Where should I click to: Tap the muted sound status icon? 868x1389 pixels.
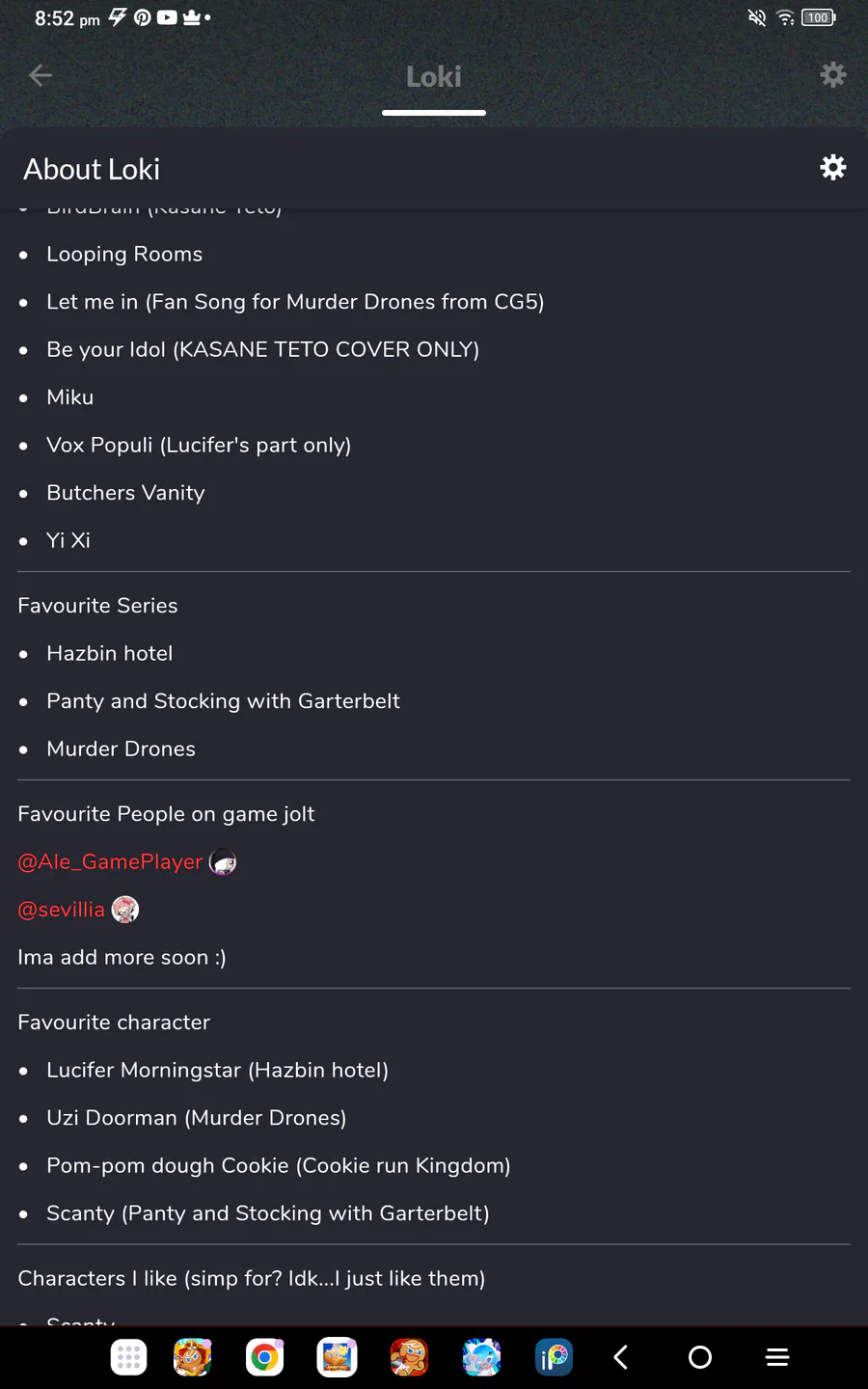click(x=757, y=17)
